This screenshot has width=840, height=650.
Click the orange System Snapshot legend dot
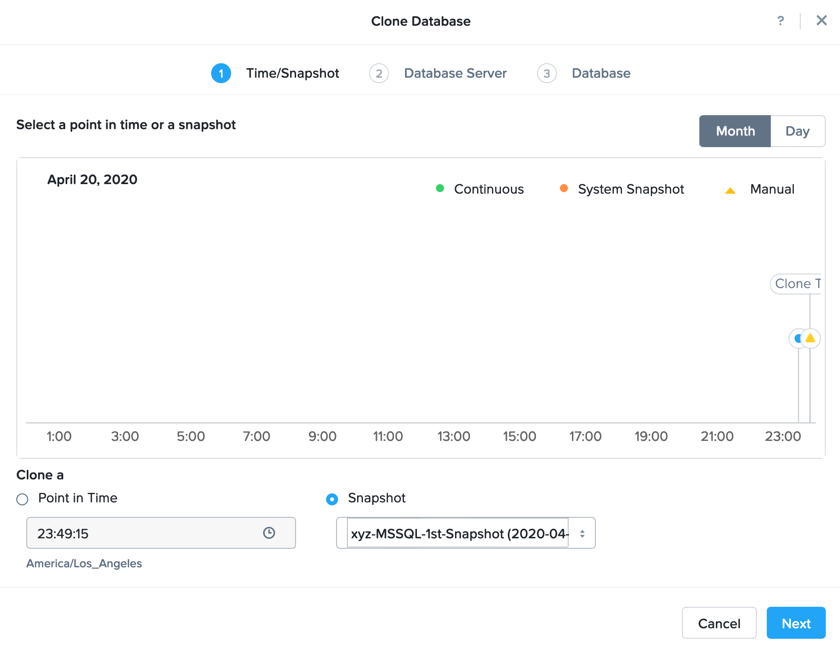click(564, 188)
